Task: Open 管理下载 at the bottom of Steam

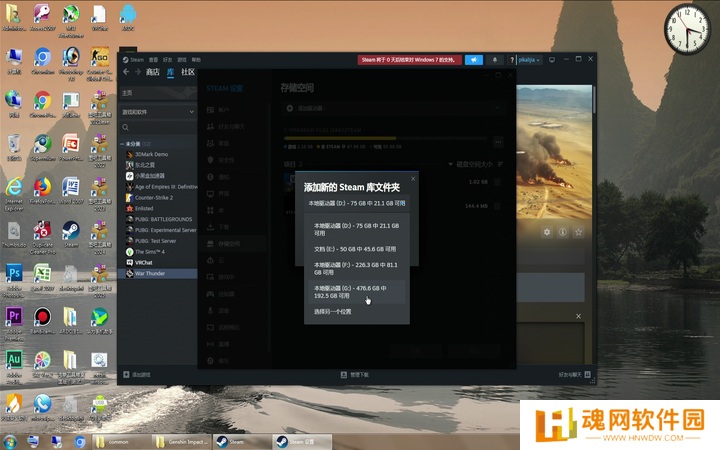Action: pyautogui.click(x=354, y=375)
